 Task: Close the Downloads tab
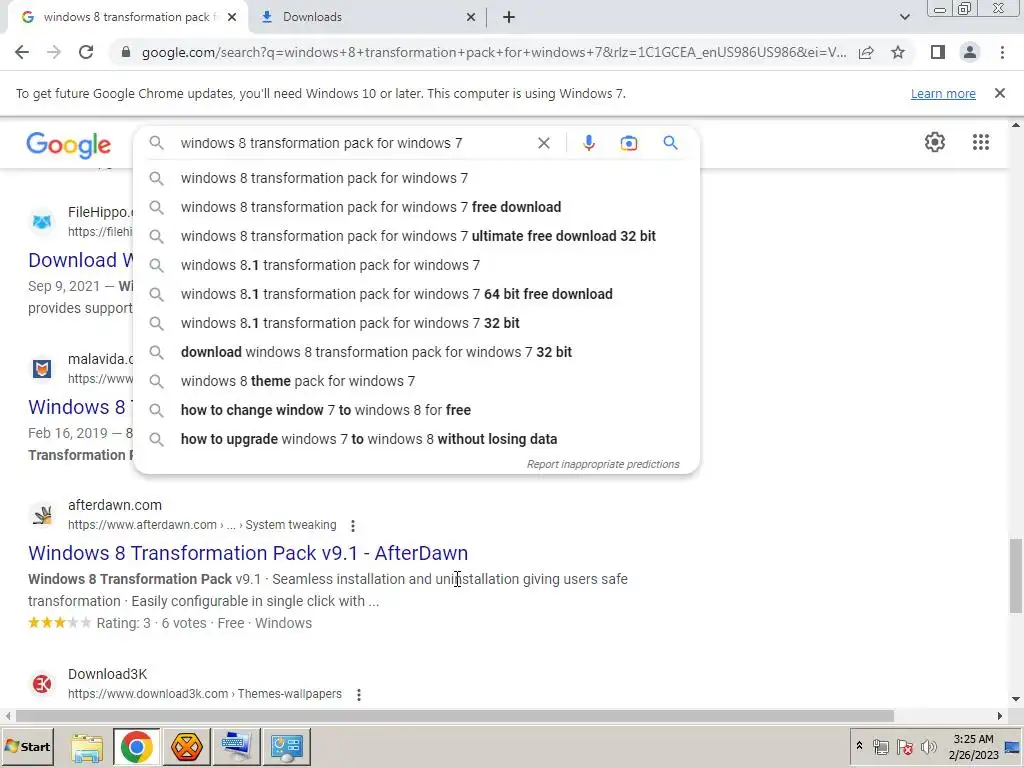point(470,17)
